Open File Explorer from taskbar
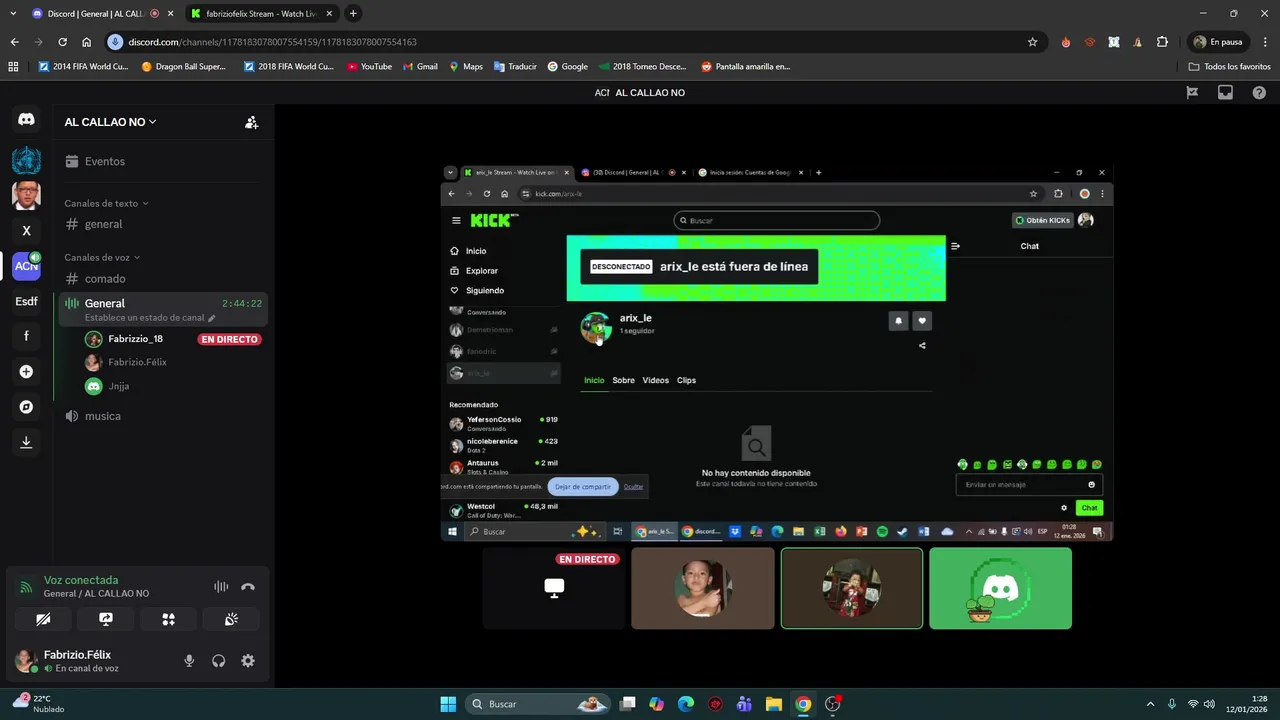 pos(774,704)
